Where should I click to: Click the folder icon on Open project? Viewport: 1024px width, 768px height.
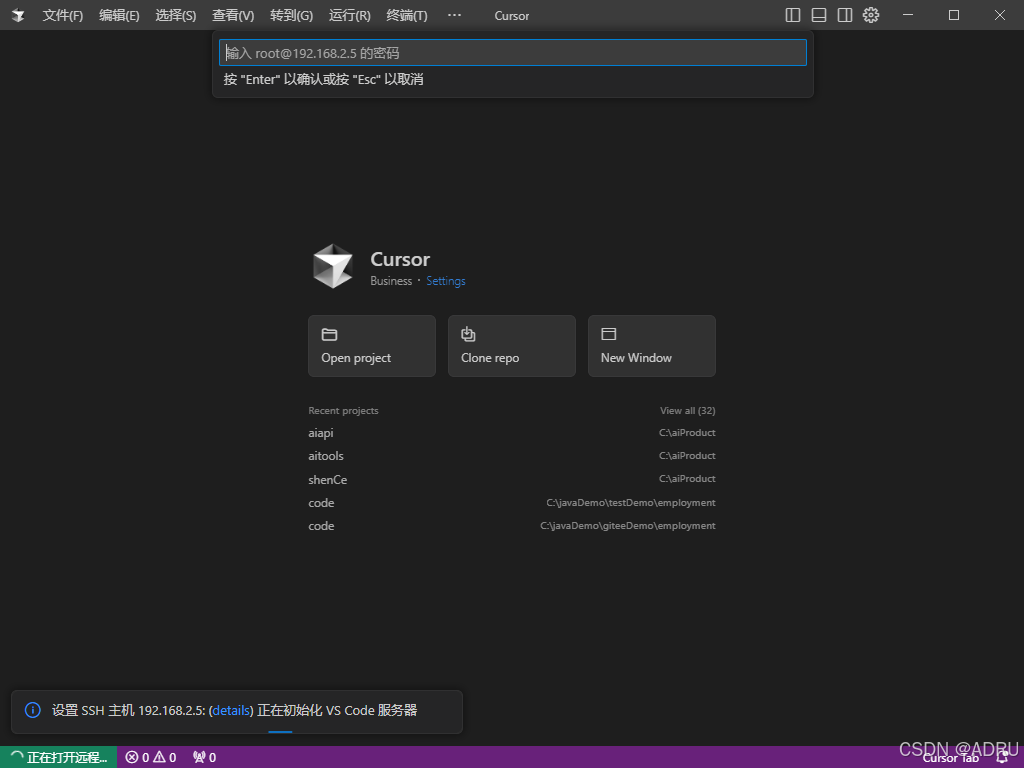point(329,334)
